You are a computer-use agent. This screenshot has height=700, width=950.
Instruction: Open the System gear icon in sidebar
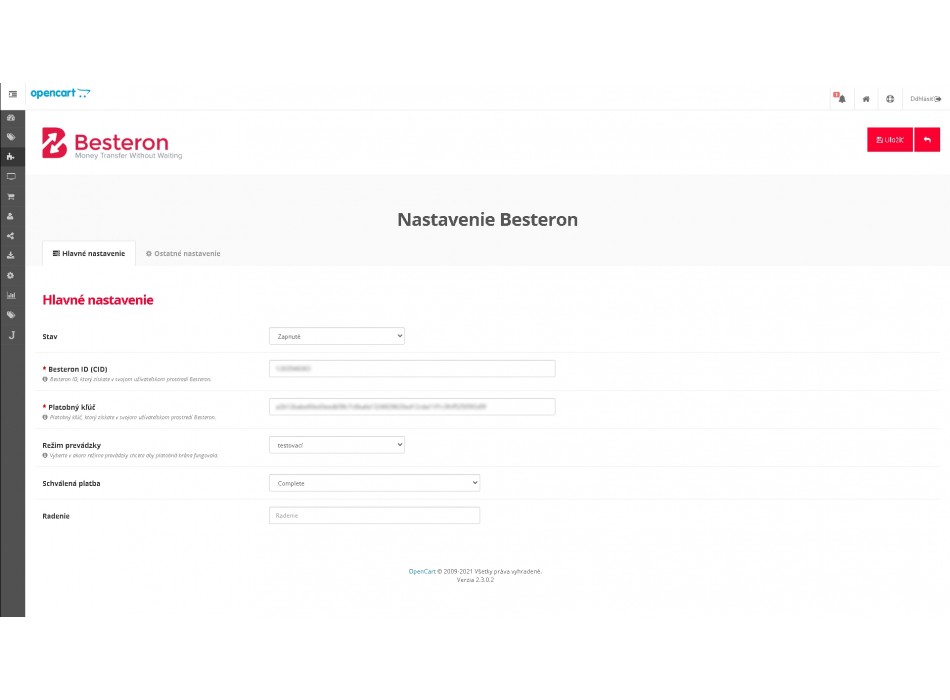[11, 276]
